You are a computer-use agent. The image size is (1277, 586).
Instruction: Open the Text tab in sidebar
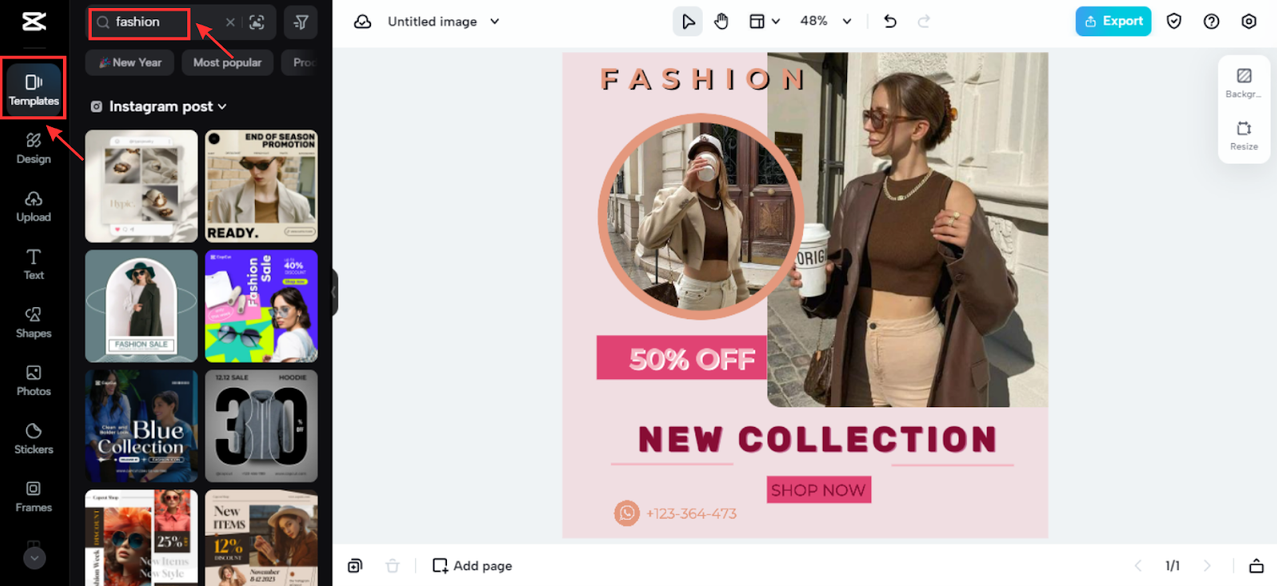[34, 264]
